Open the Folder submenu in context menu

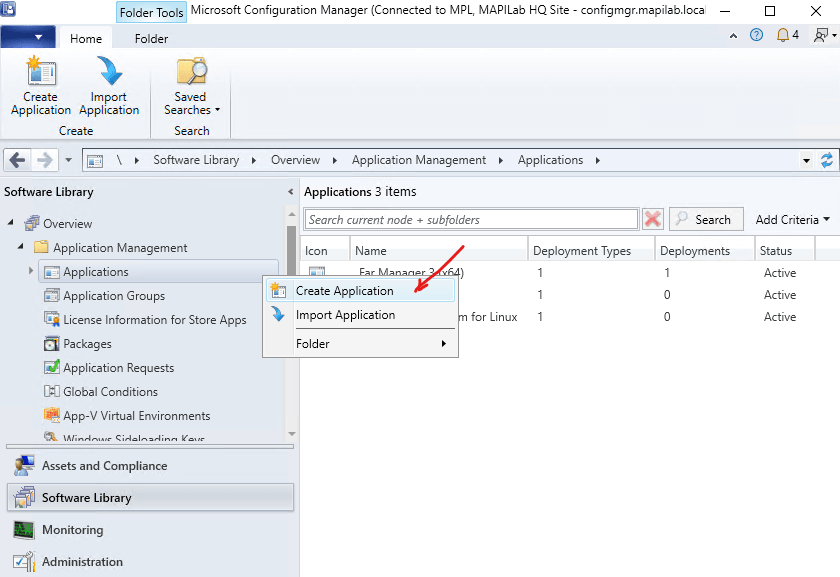point(360,344)
